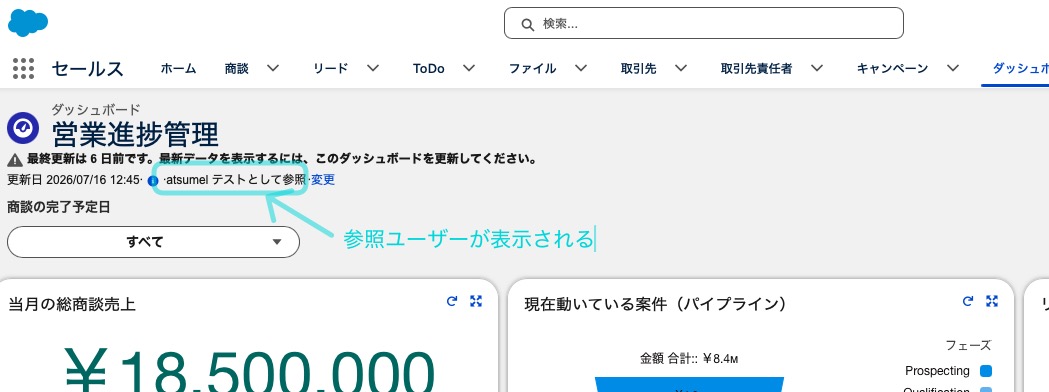Open the キャンペーン tab
The width and height of the screenshot is (1049, 392).
click(x=893, y=68)
